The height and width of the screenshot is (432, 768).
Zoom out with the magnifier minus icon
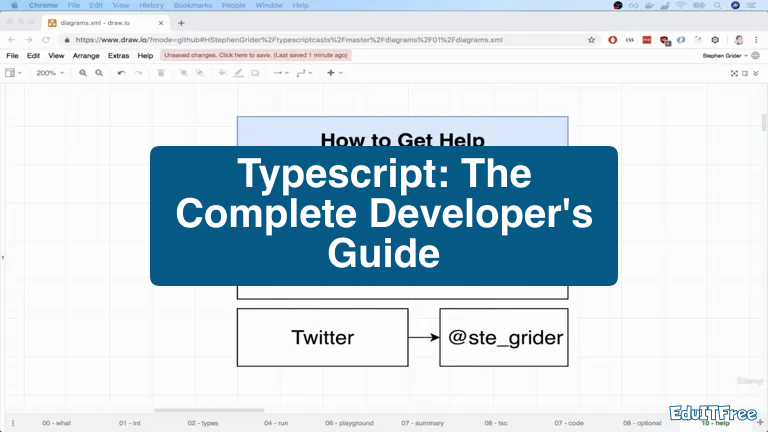point(99,73)
